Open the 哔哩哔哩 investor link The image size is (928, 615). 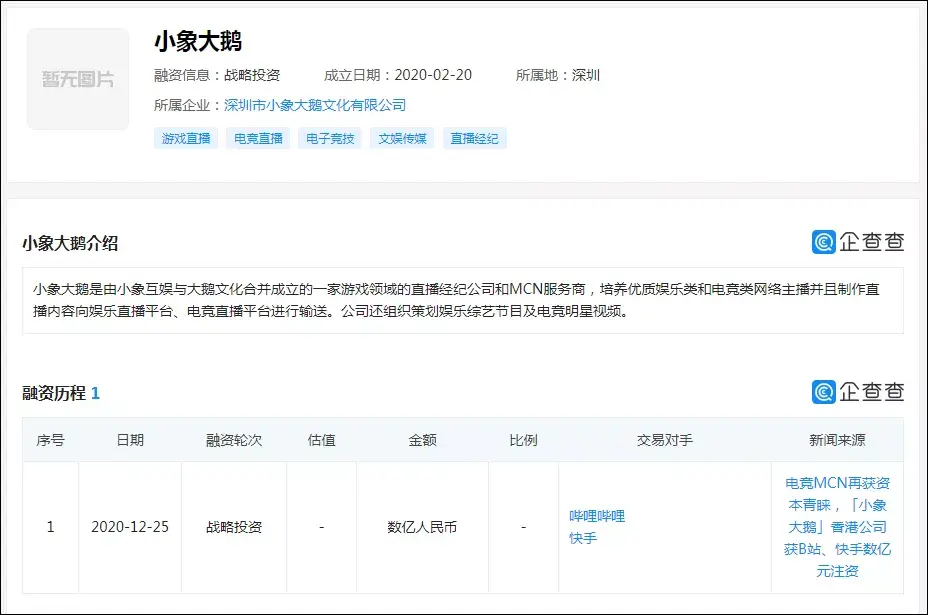(597, 516)
